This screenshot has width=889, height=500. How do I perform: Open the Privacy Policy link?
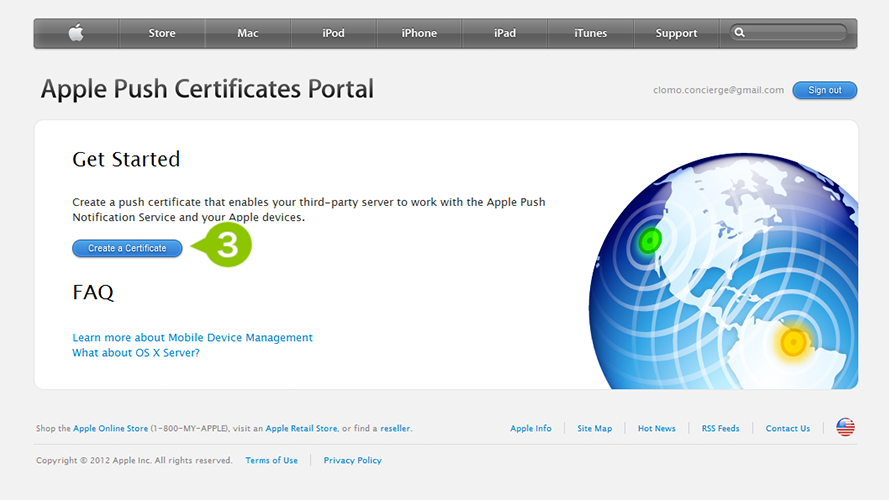pos(353,460)
